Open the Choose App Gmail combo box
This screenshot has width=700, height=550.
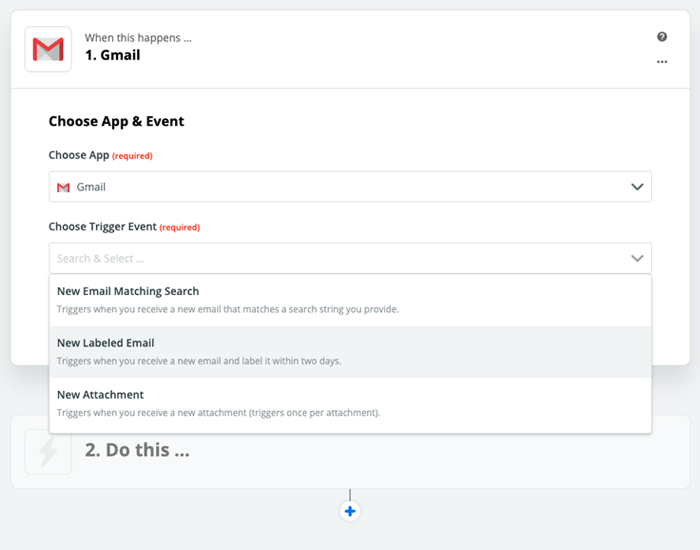[x=350, y=187]
